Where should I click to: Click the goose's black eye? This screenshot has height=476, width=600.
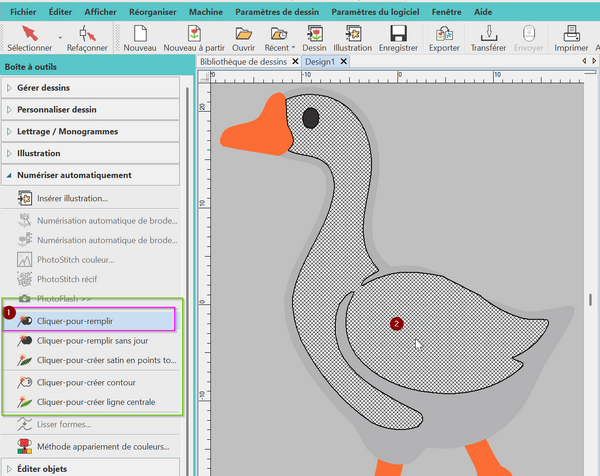tap(310, 119)
